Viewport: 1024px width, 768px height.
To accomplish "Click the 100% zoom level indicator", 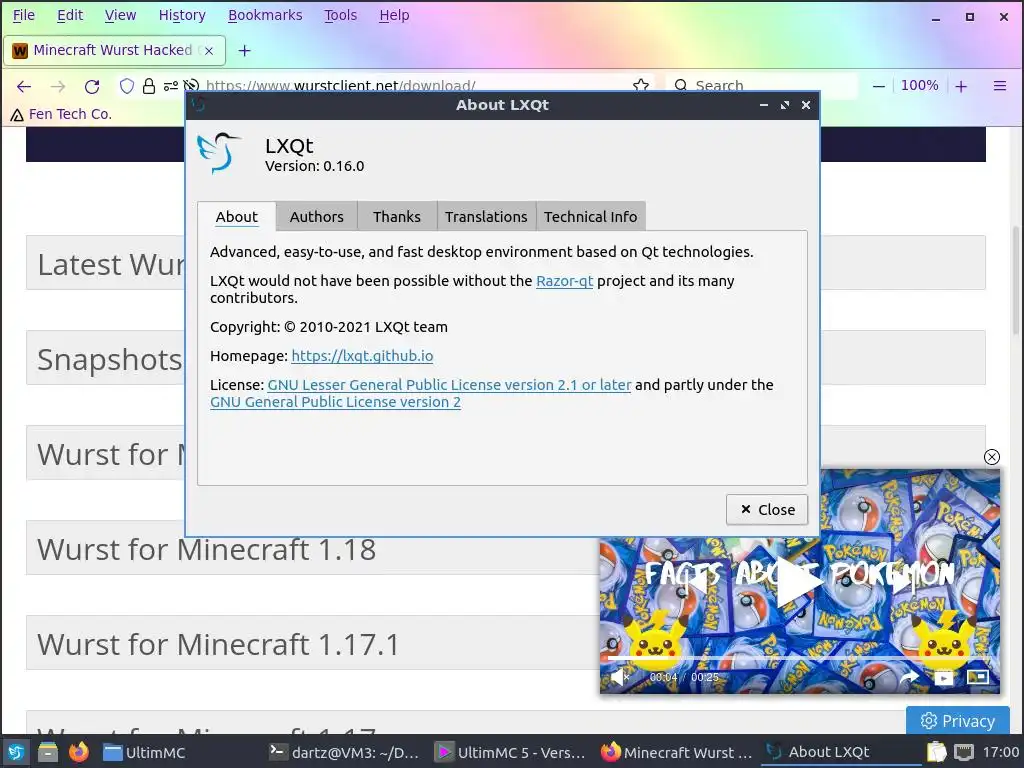I will [x=920, y=86].
